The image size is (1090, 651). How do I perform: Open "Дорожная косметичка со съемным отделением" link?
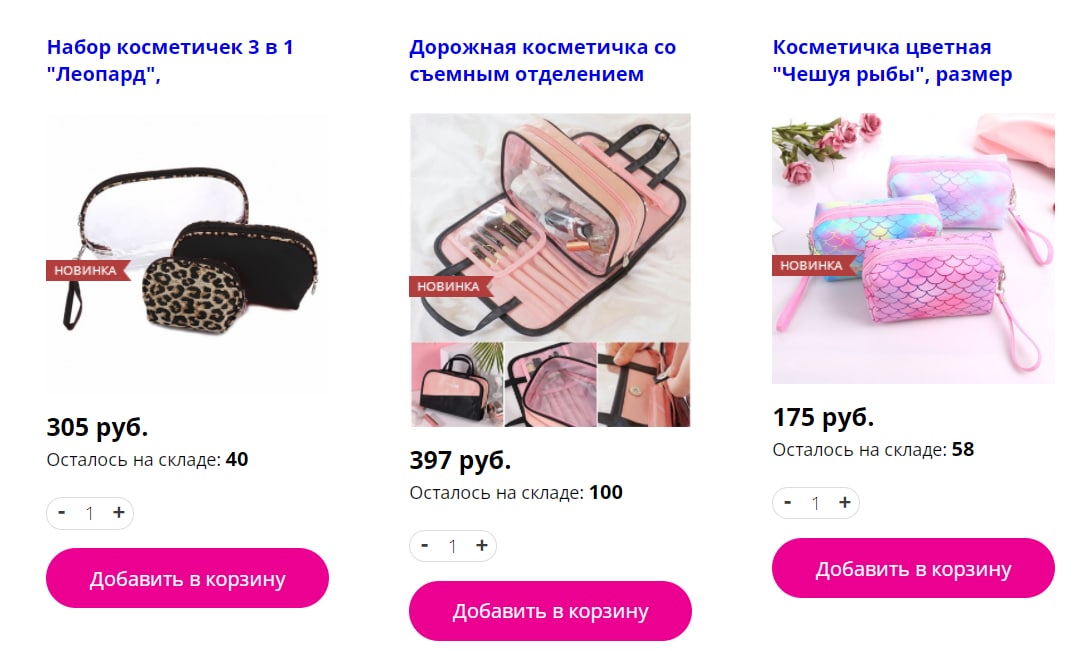pos(542,61)
